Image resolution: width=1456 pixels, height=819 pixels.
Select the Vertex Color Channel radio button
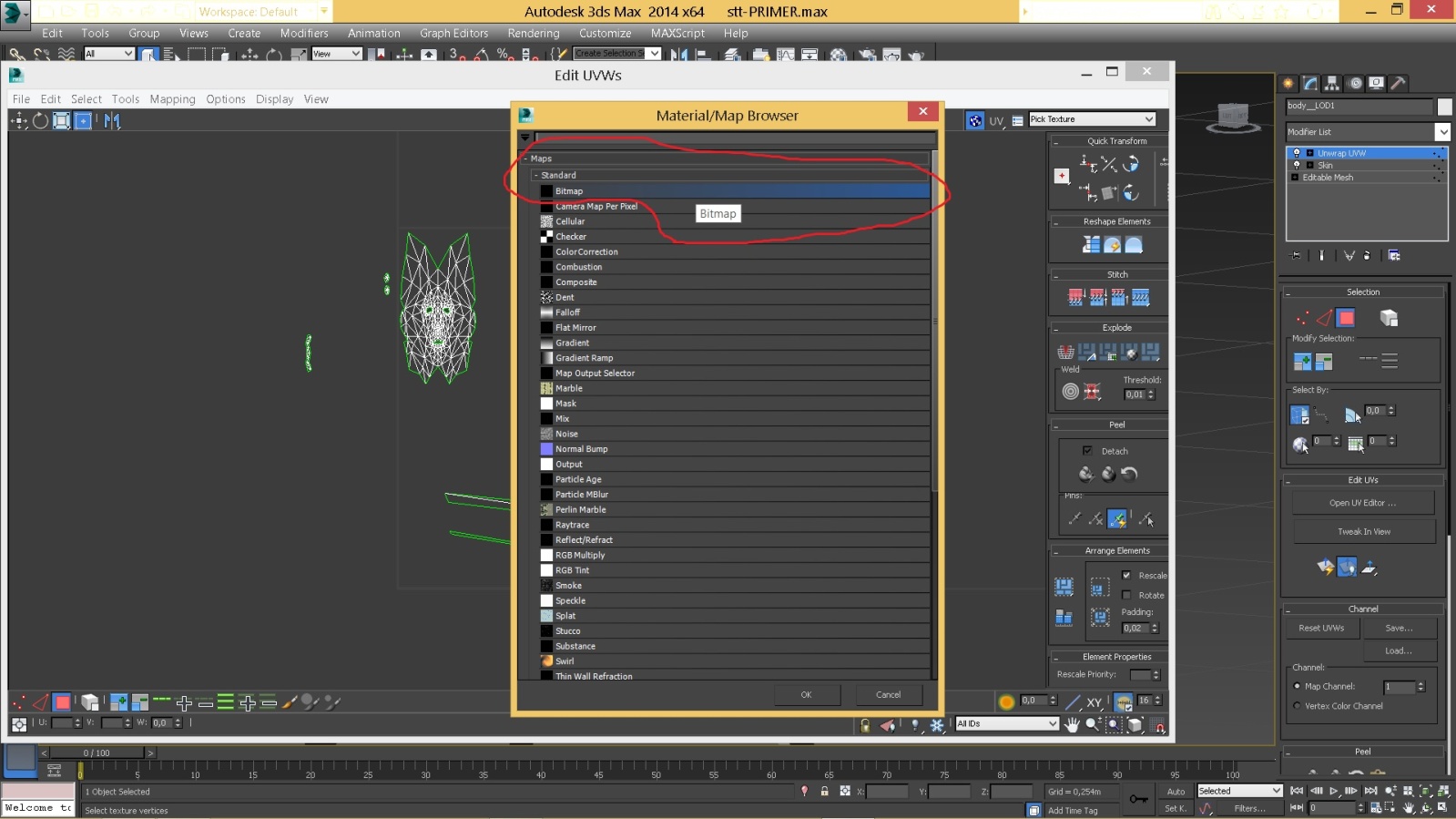tap(1298, 706)
